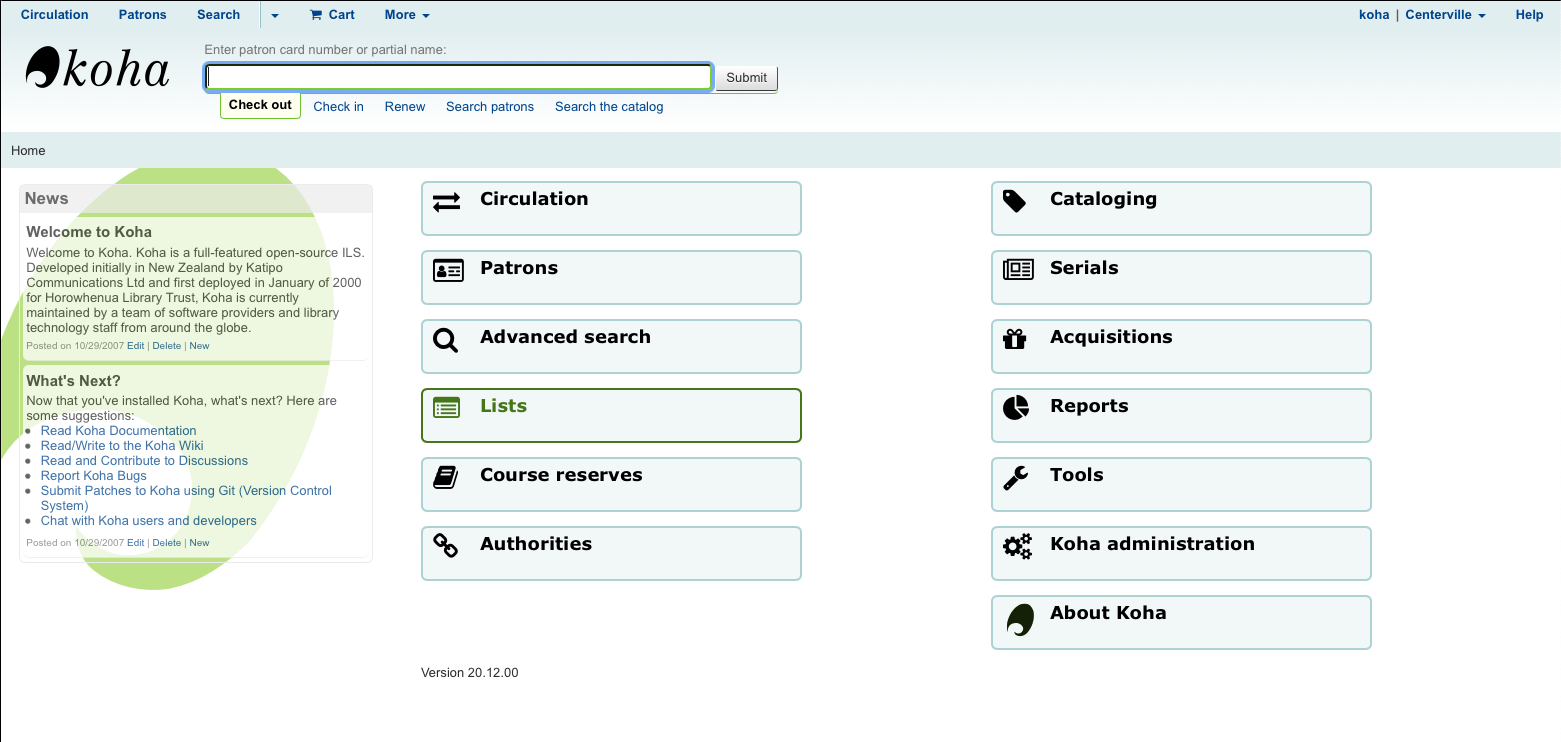
Task: Click the Cataloging tag icon
Action: pyautogui.click(x=1015, y=202)
